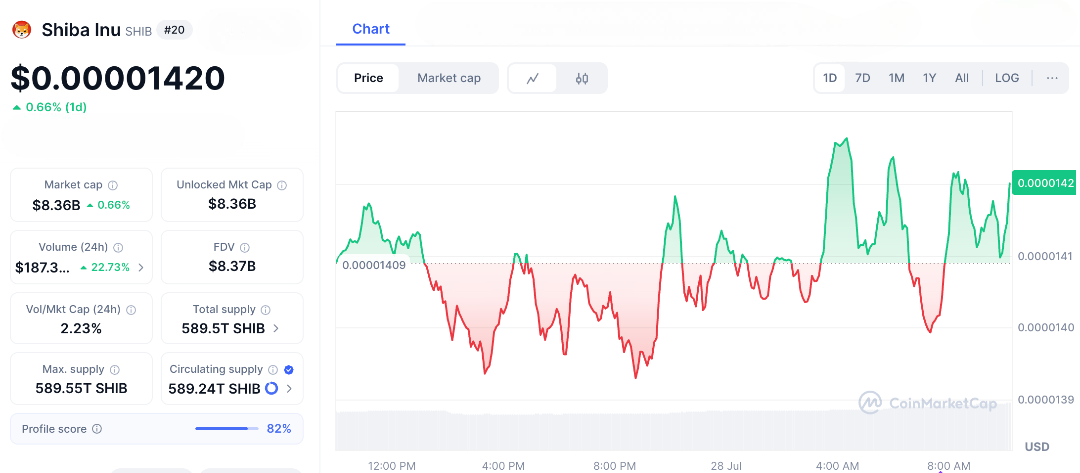Open the Volume (24h) info icon
Viewport: 1080px width, 473px height.
(118, 247)
